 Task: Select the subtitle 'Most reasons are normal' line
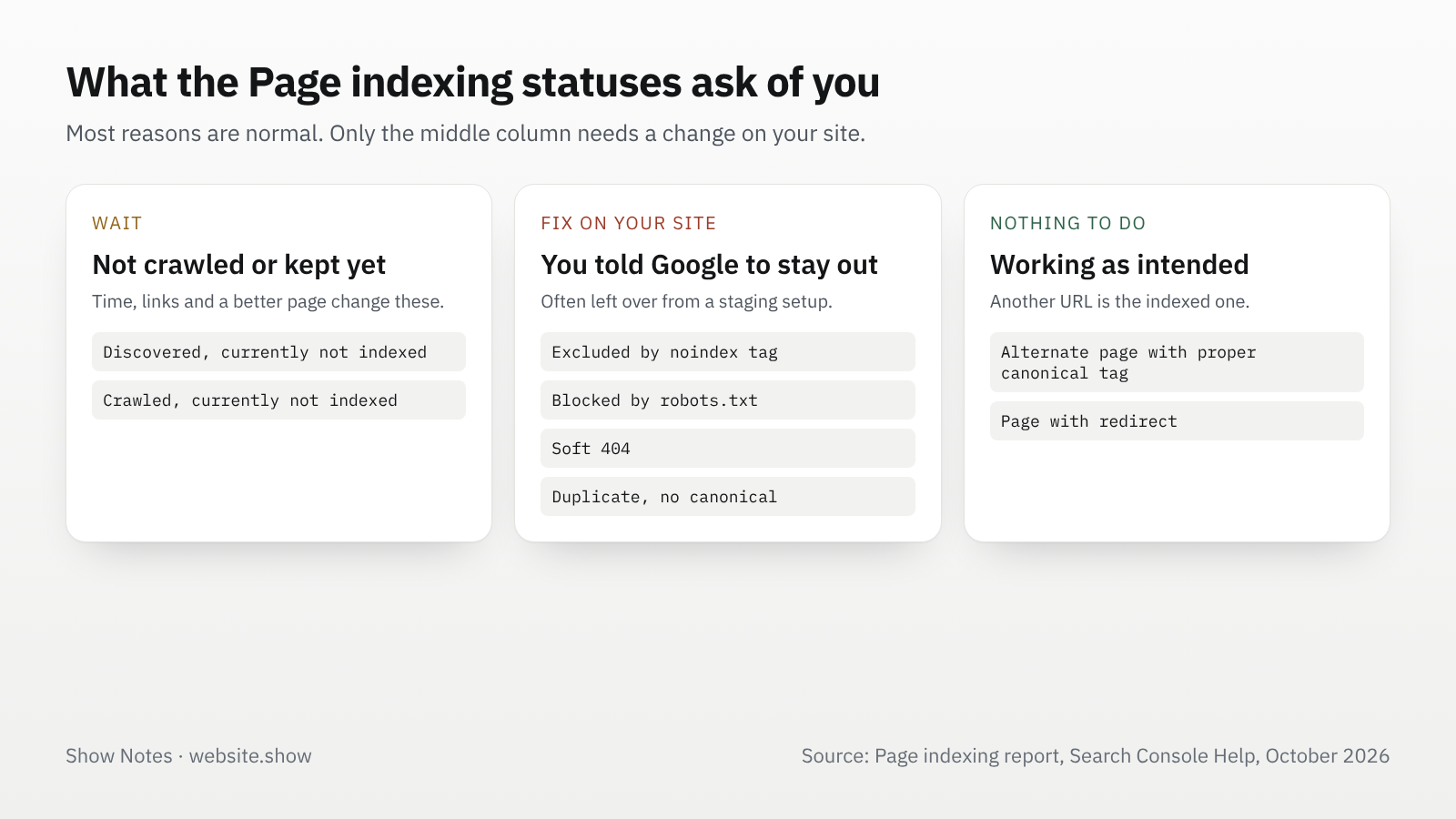tap(465, 134)
